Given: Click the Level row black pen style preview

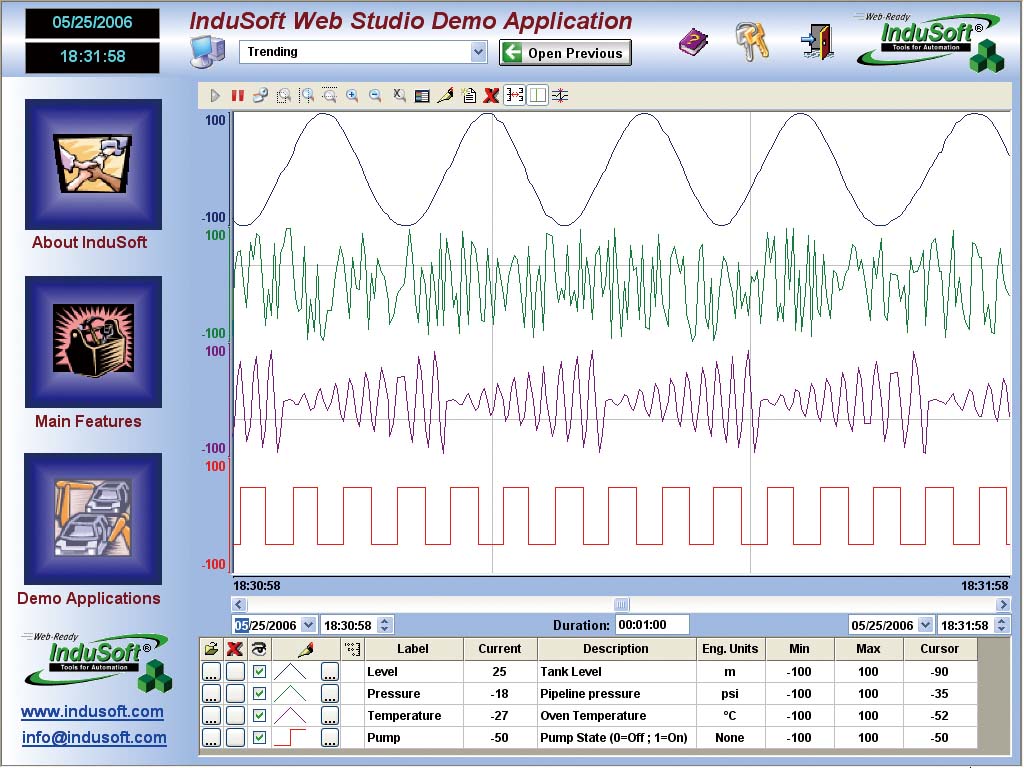Looking at the screenshot, I should click(290, 671).
